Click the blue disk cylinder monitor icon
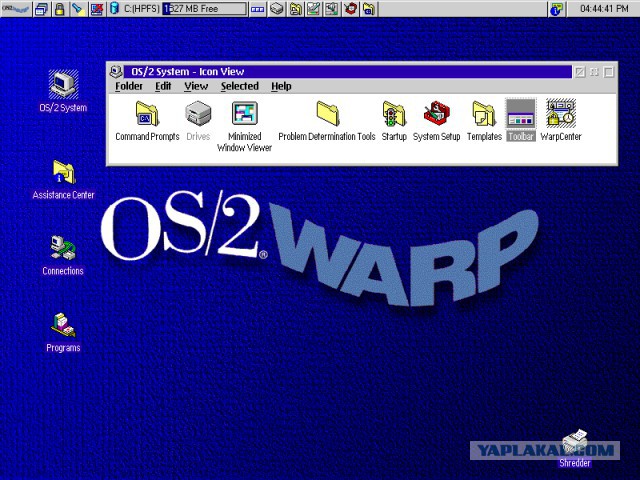640x480 pixels. (115, 9)
